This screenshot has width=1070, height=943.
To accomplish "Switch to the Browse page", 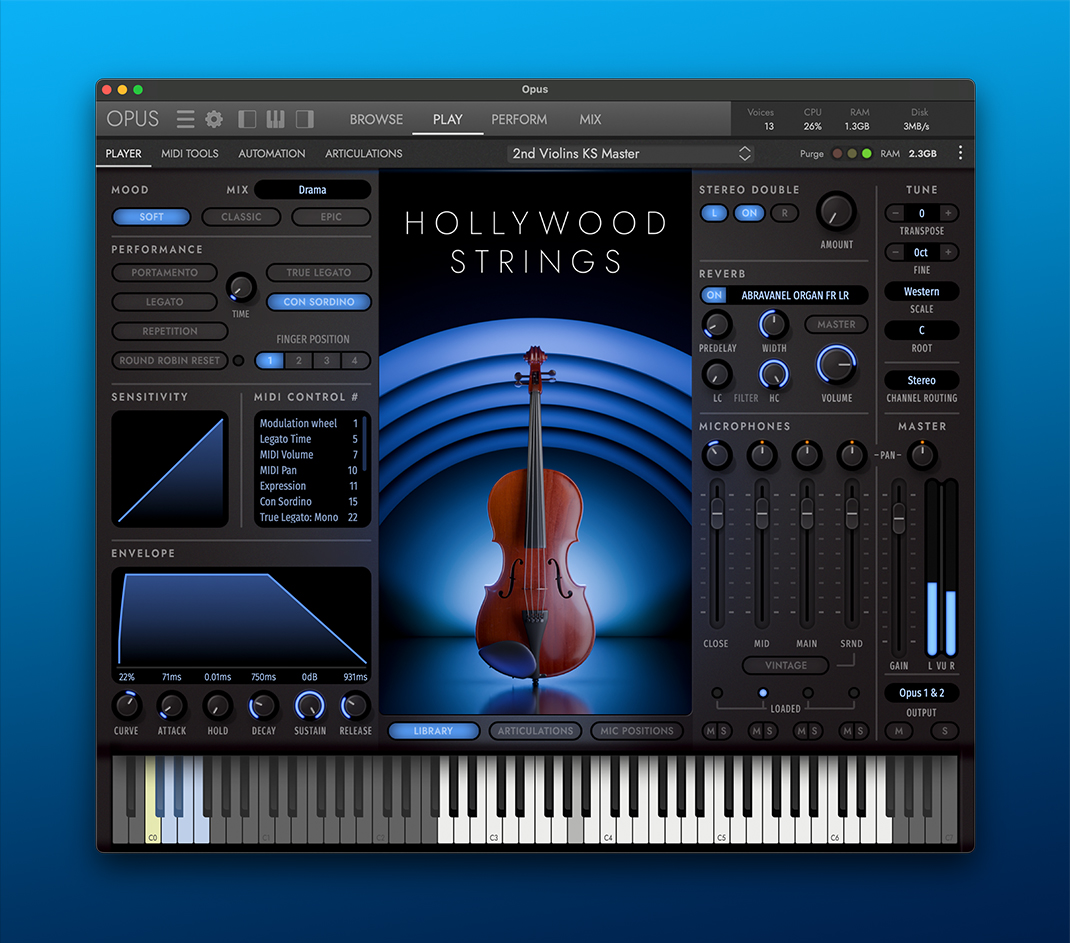I will click(x=376, y=119).
